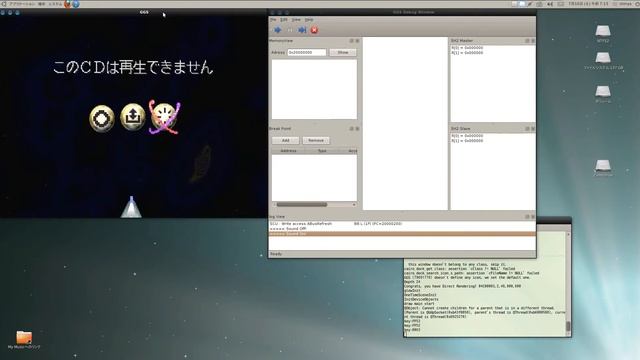This screenshot has height=360, width=640.
Task: Click the Remove breakpoint button
Action: (x=316, y=140)
